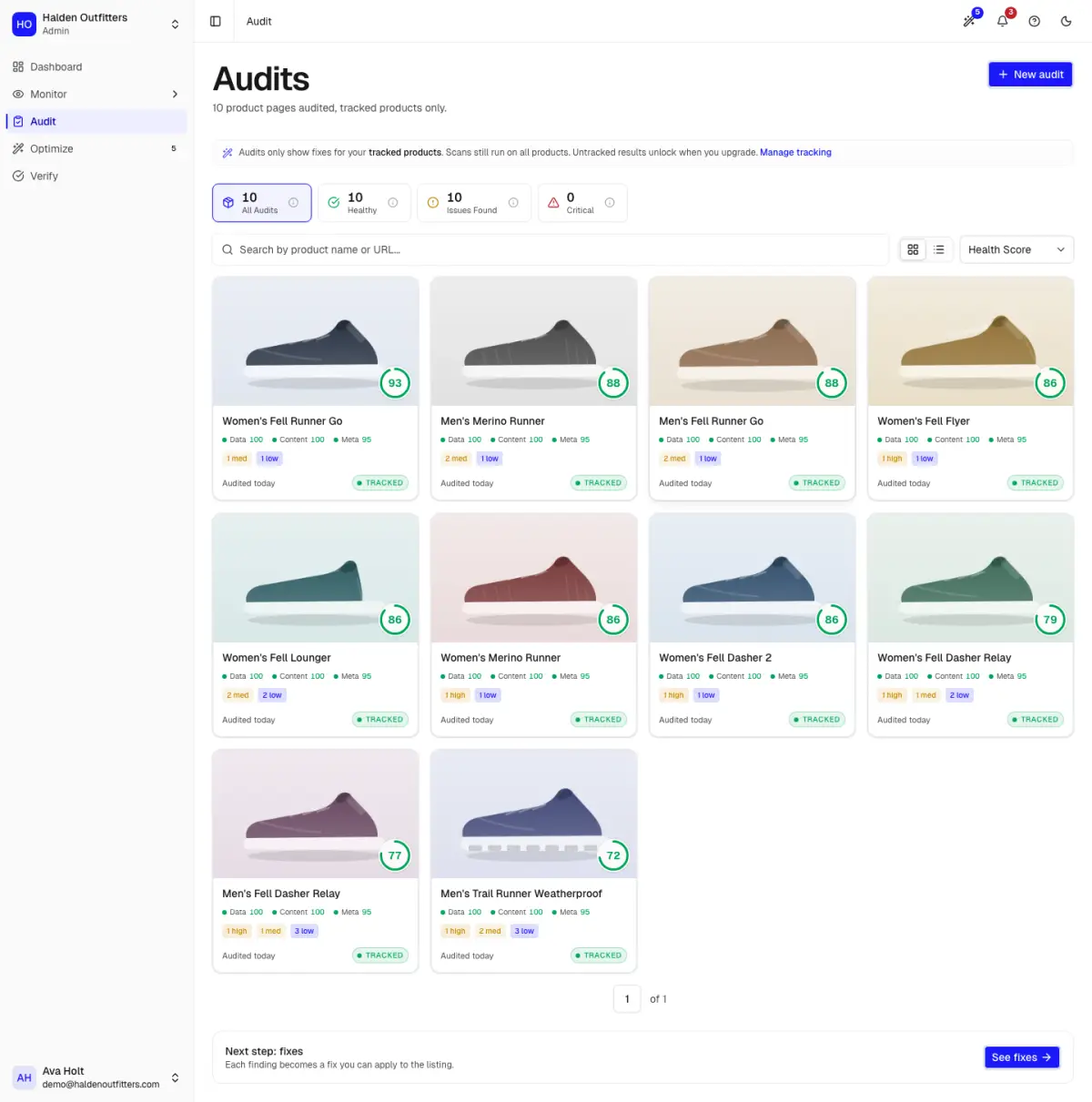Image resolution: width=1092 pixels, height=1102 pixels.
Task: Open the notifications bell
Action: click(x=1003, y=21)
